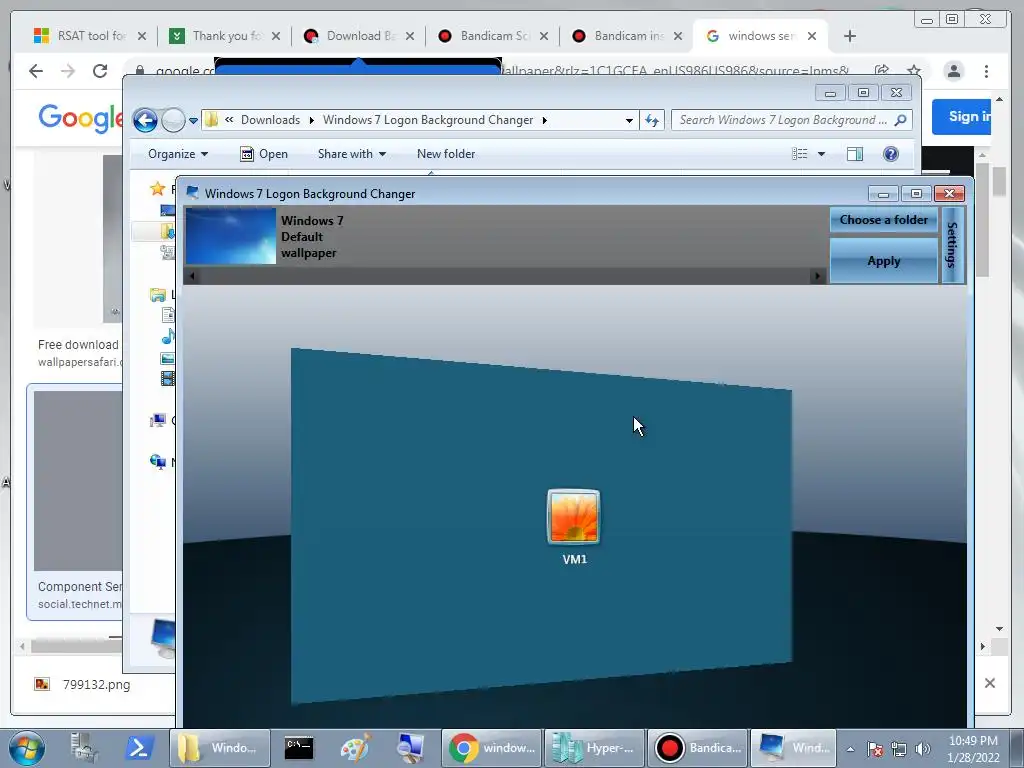1024x768 pixels.
Task: Click Explorer refresh button
Action: point(652,120)
